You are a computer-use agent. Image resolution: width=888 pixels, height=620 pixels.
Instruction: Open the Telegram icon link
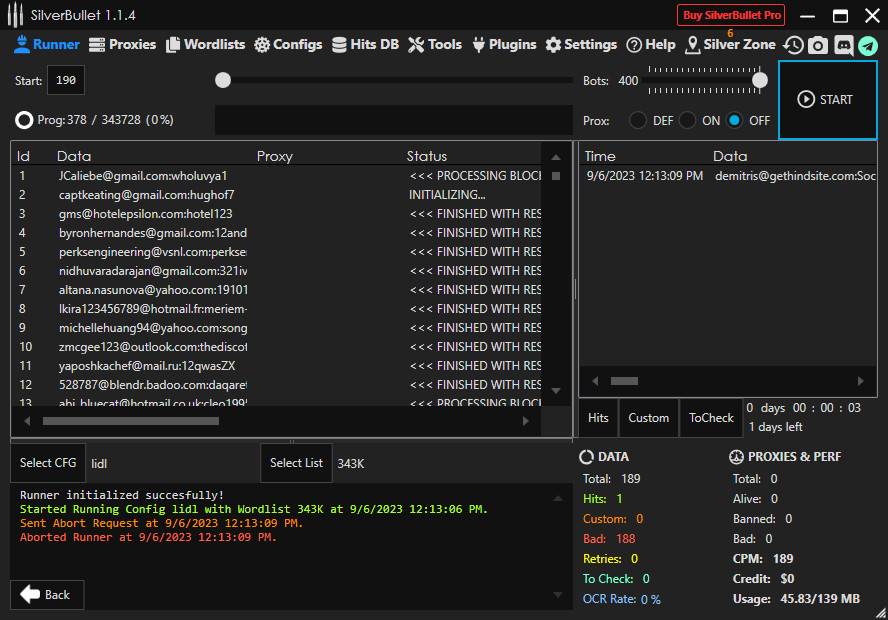[867, 45]
